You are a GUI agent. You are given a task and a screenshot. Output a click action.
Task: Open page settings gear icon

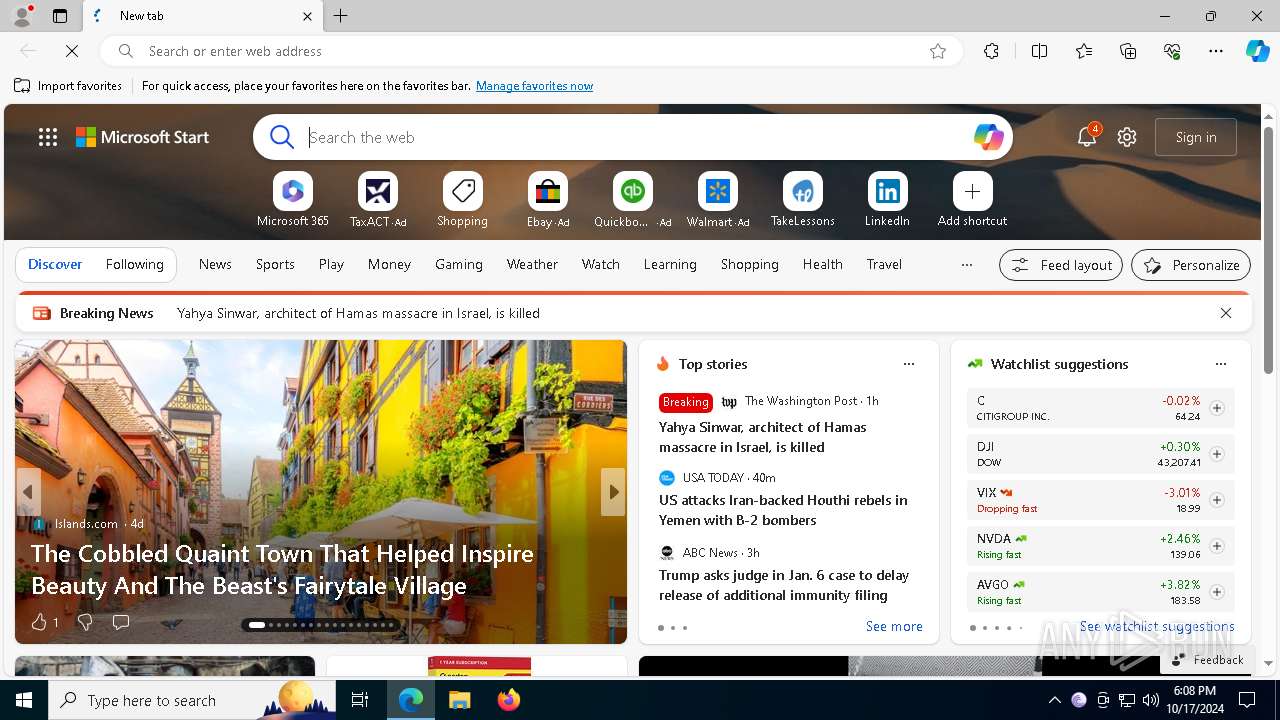[1127, 137]
